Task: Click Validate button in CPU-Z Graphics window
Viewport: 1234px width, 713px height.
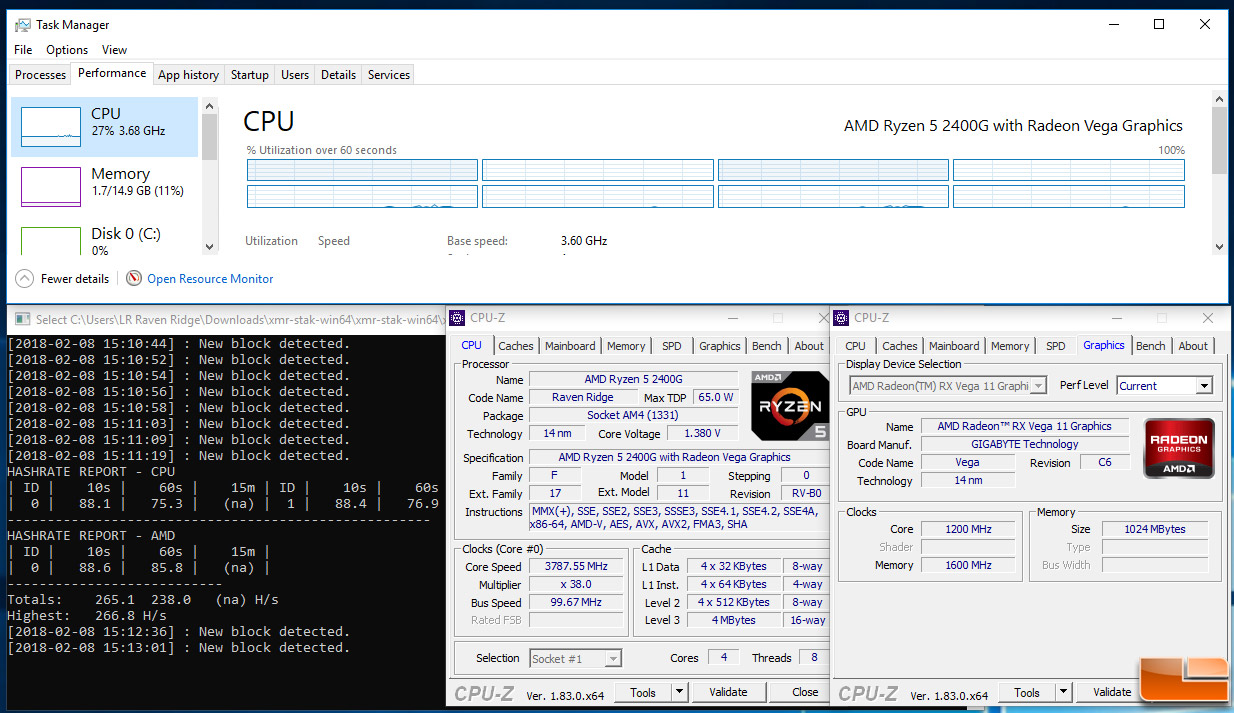Action: pyautogui.click(x=1112, y=692)
